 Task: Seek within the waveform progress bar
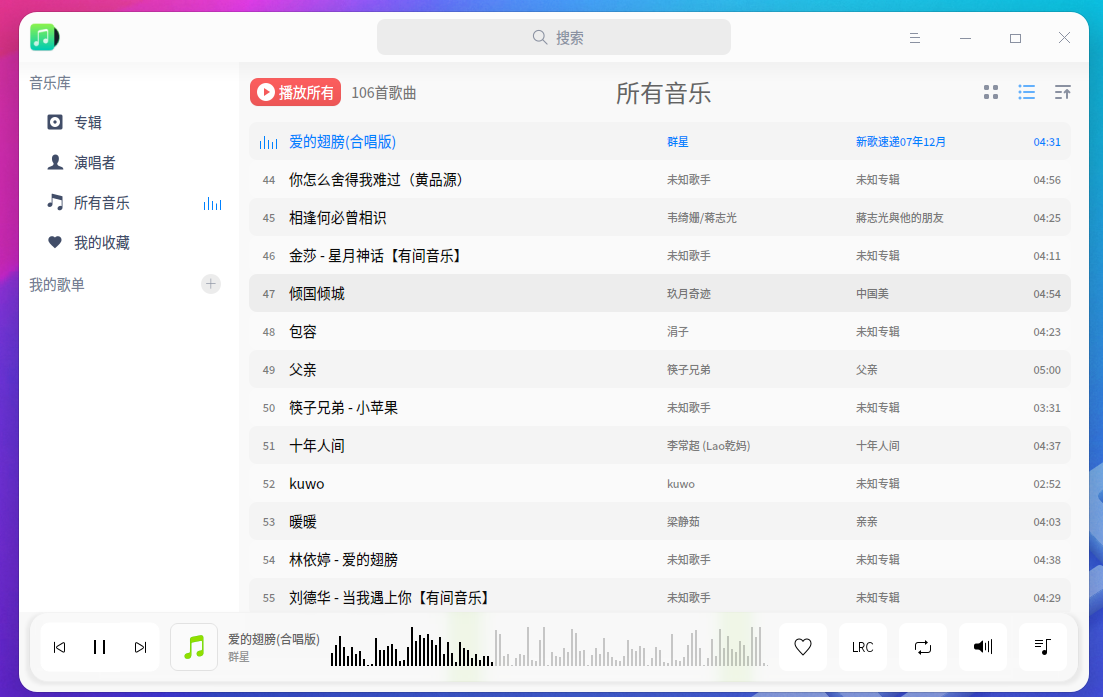pyautogui.click(x=547, y=647)
